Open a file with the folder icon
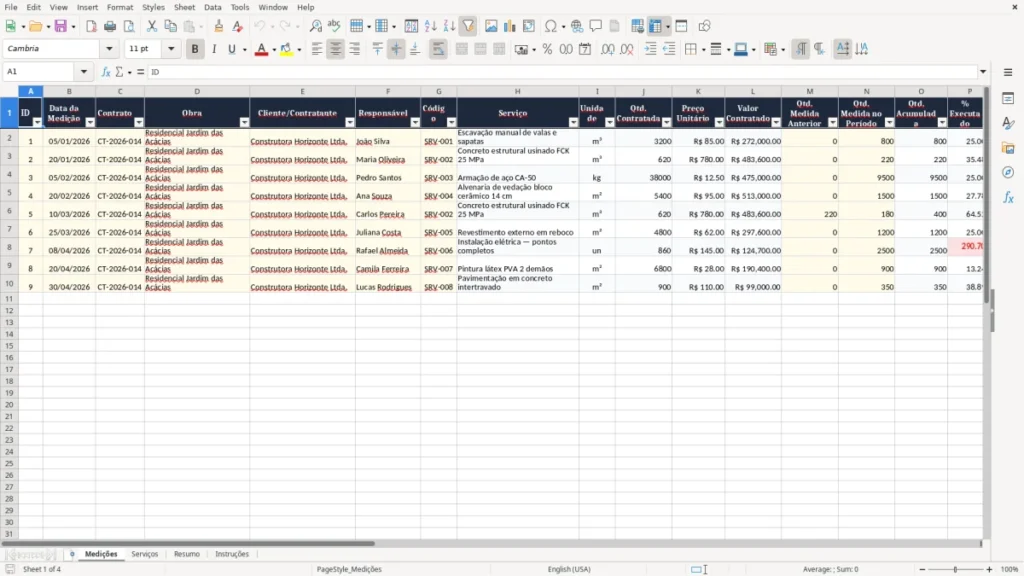This screenshot has height=576, width=1024. (x=35, y=26)
